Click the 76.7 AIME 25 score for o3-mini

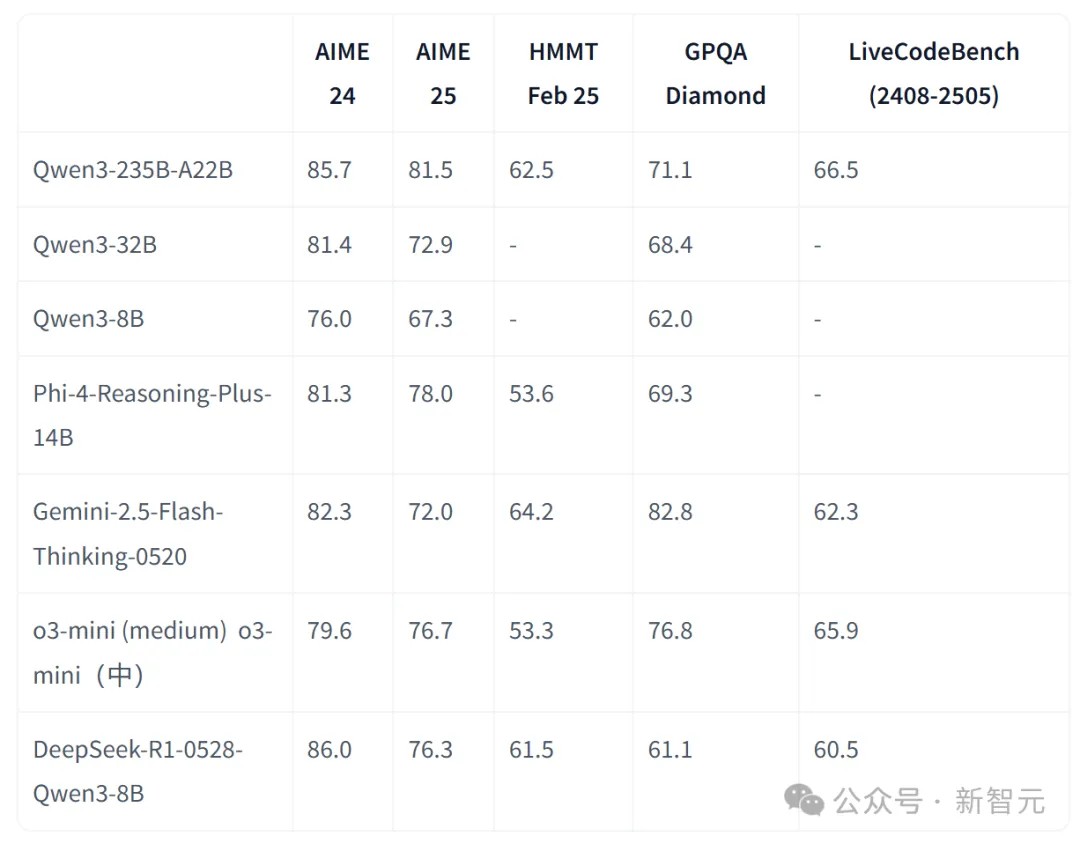coord(430,630)
